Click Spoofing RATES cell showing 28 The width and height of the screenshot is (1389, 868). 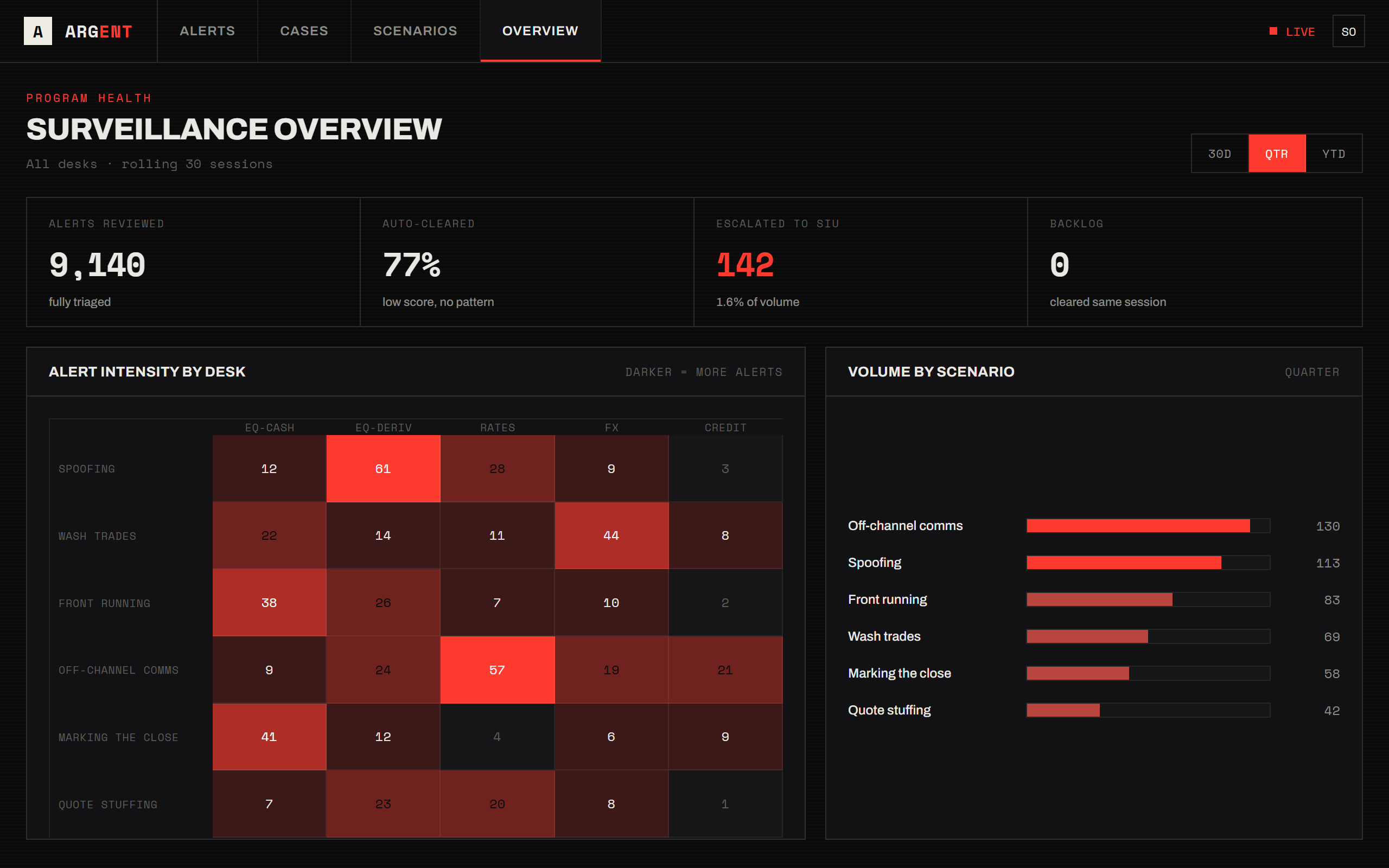pos(497,468)
